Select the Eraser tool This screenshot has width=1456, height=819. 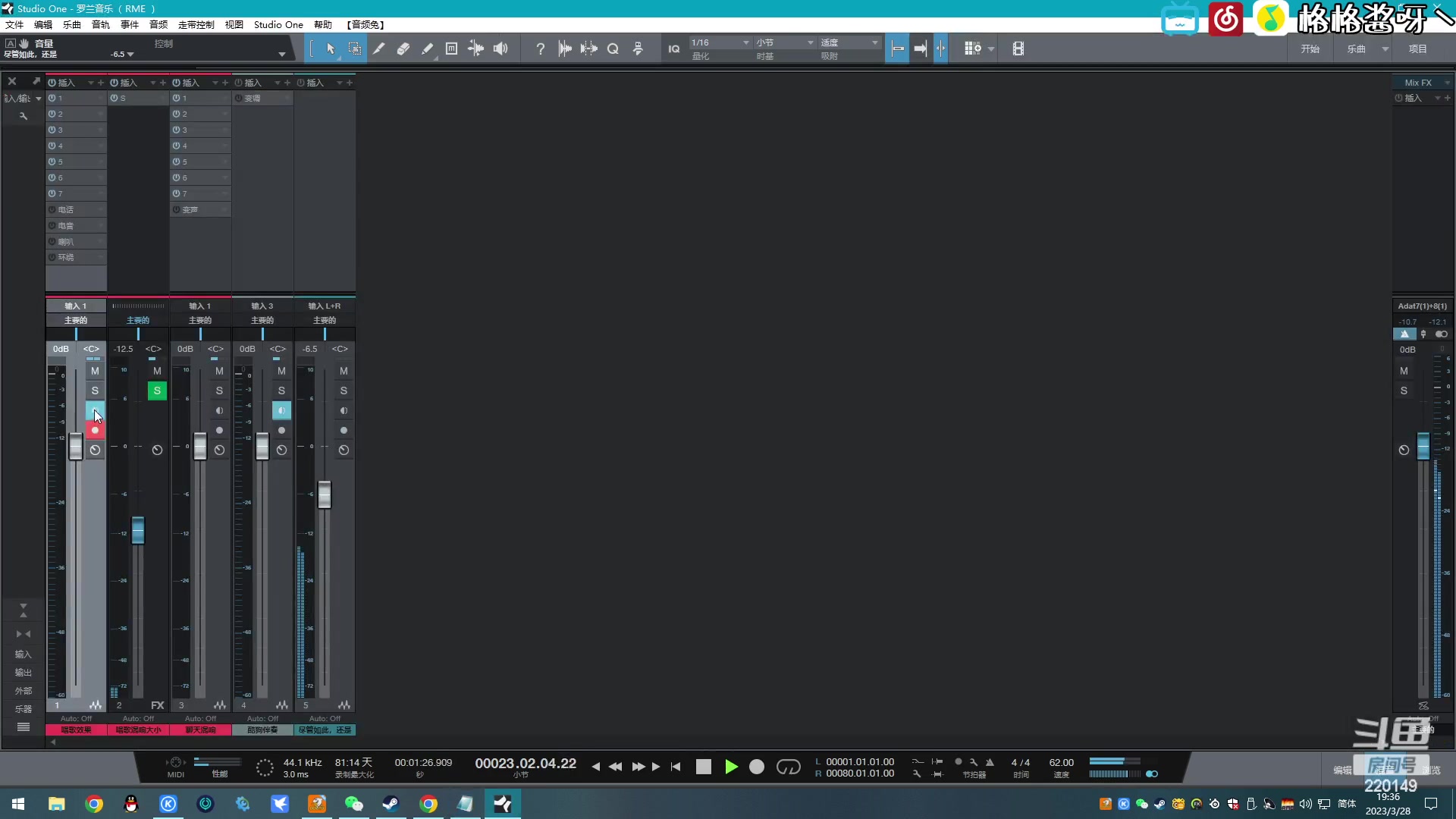tap(403, 49)
